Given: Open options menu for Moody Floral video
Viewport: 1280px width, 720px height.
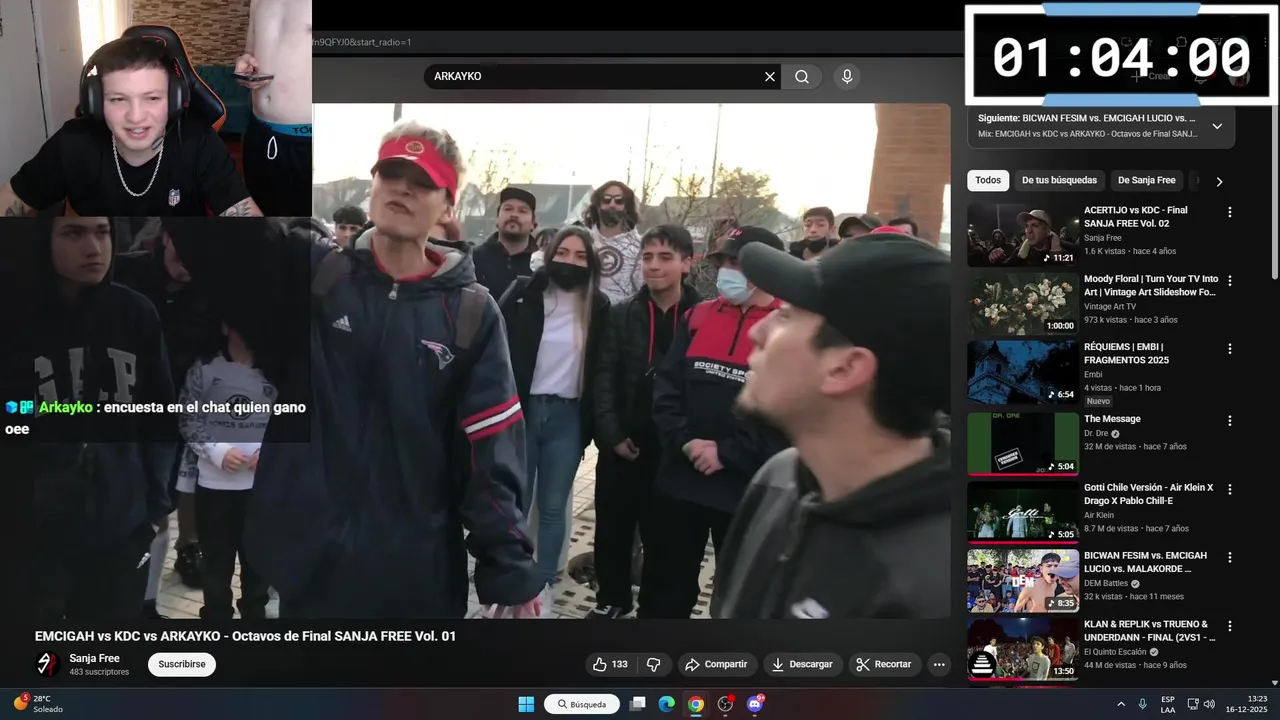Looking at the screenshot, I should 1230,281.
